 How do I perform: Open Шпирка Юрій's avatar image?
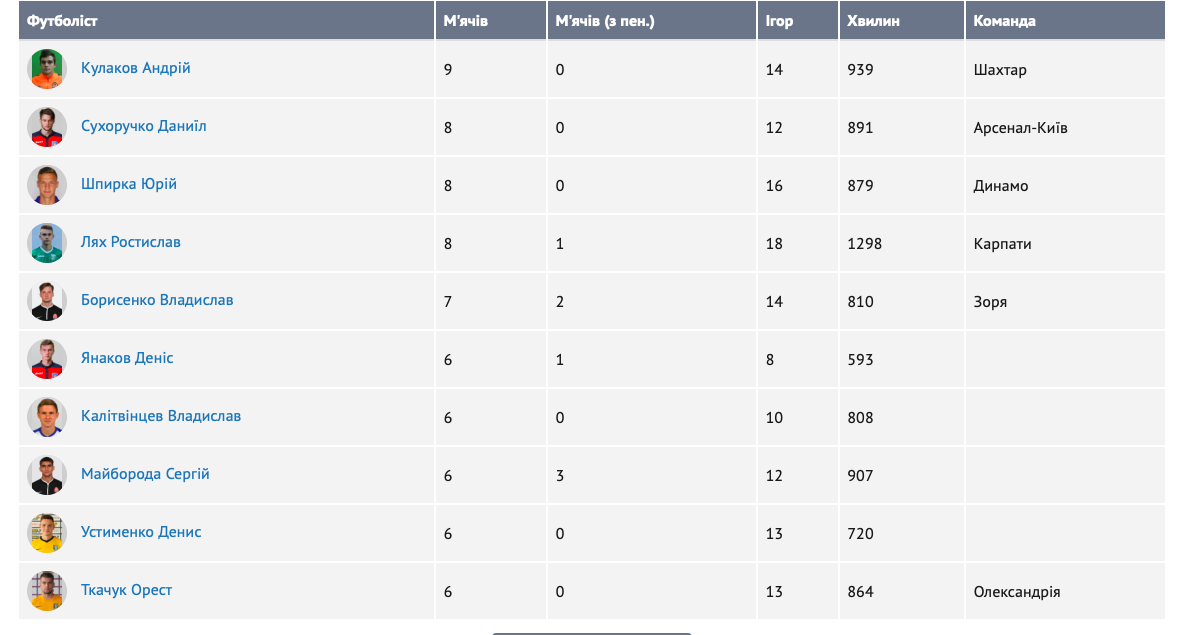coord(47,185)
